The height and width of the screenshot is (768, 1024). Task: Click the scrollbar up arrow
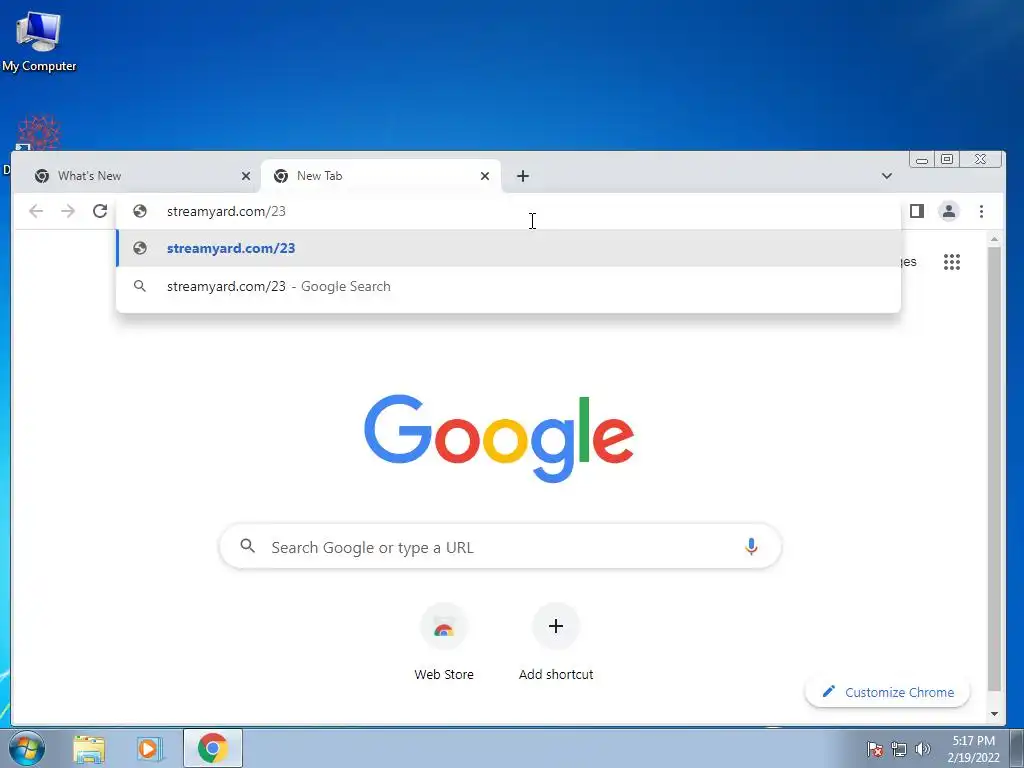click(x=994, y=240)
